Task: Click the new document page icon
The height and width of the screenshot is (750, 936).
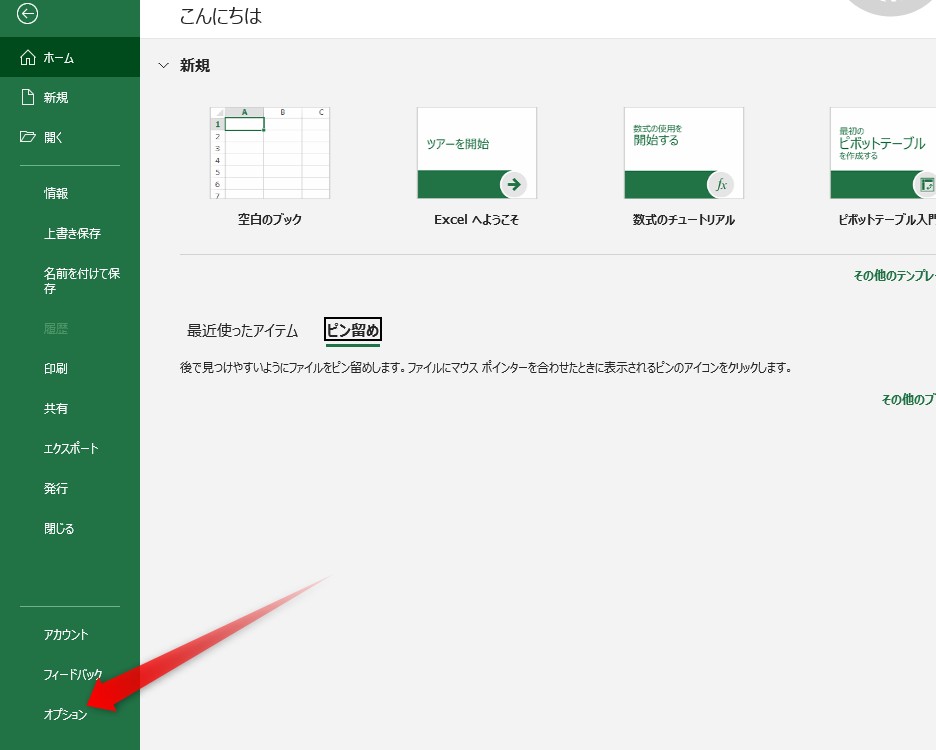Action: [27, 97]
